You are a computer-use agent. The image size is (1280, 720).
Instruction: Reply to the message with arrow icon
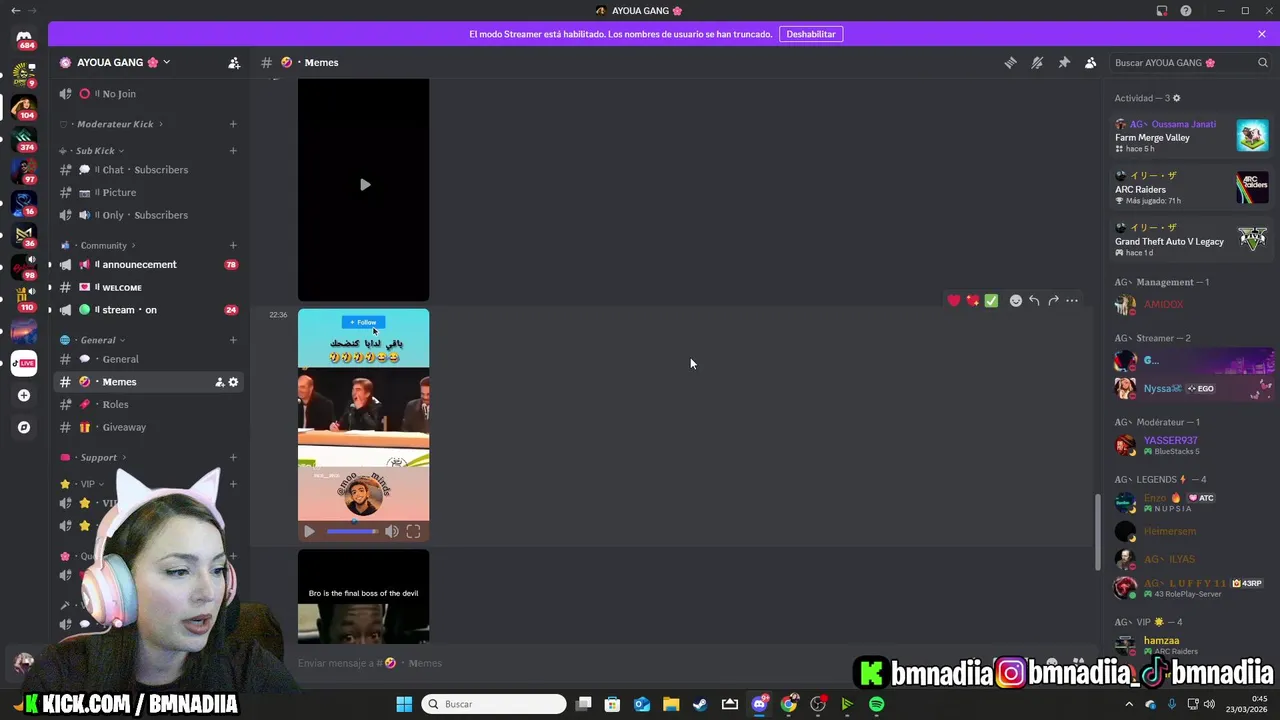(x=1034, y=301)
